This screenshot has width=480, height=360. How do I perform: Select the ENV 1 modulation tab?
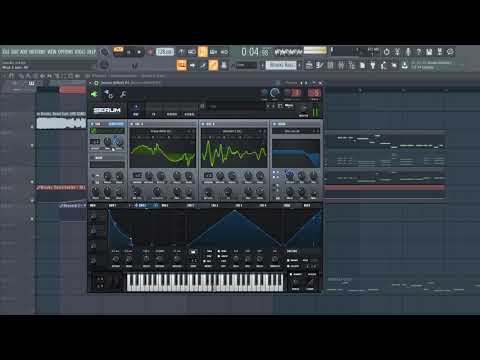pos(112,206)
